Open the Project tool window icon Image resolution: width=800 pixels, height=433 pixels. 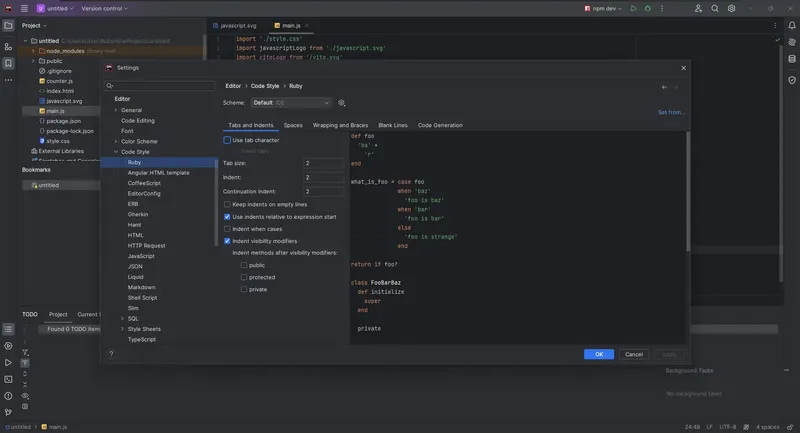pyautogui.click(x=8, y=26)
